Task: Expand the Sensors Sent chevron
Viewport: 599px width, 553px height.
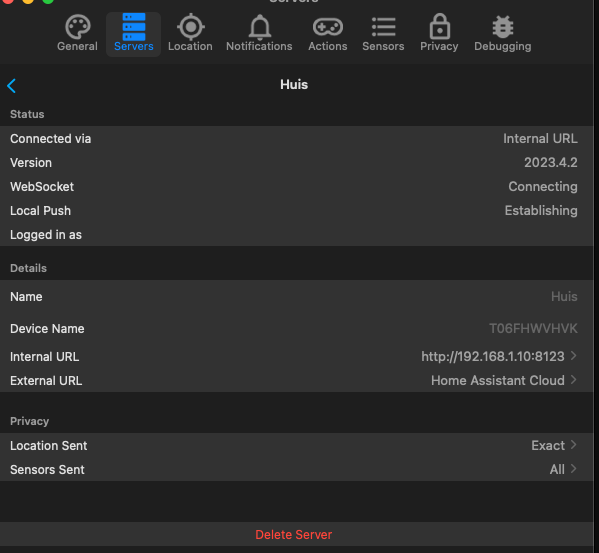Action: pos(573,469)
